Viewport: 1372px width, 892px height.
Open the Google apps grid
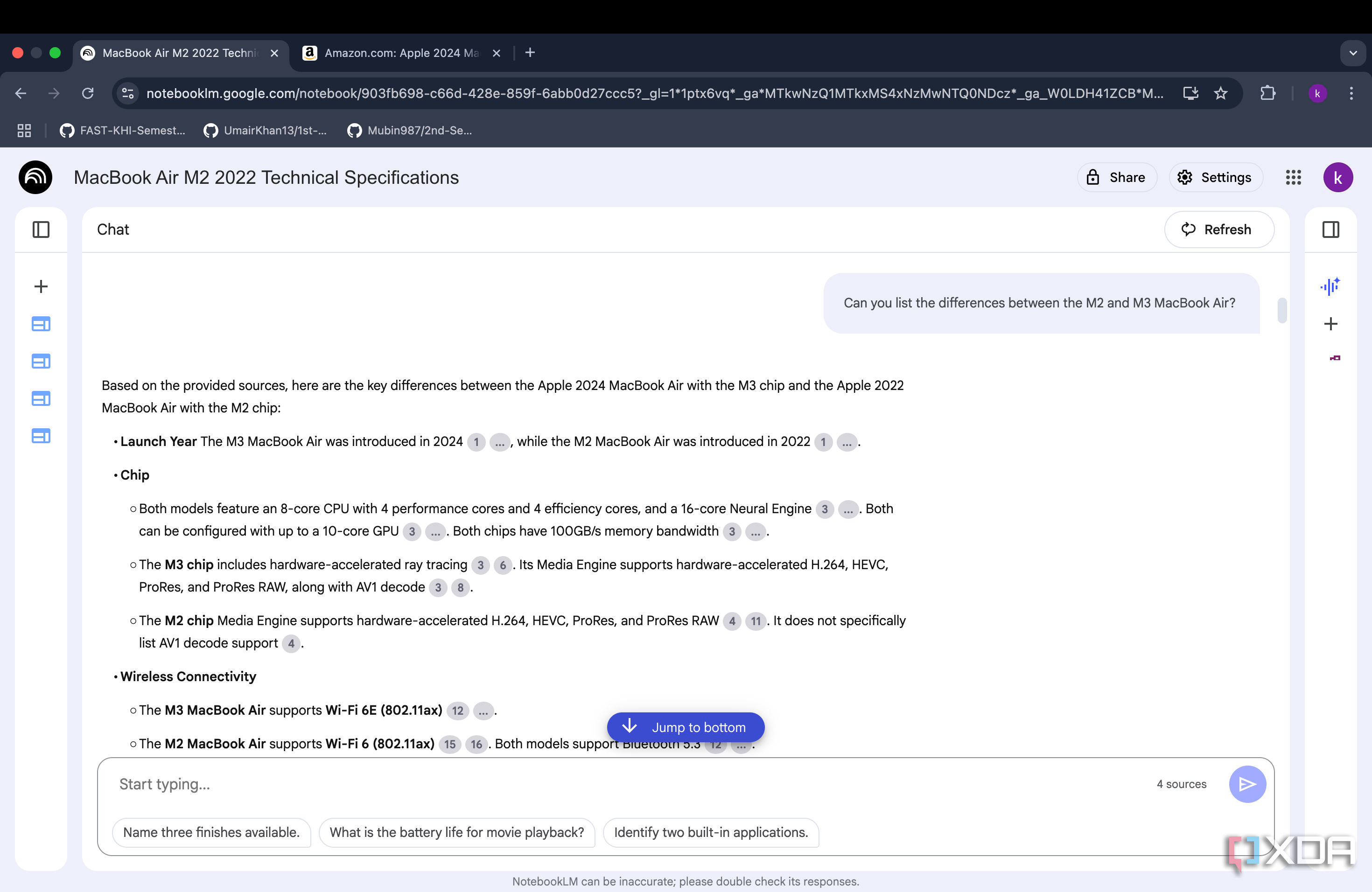click(1293, 177)
